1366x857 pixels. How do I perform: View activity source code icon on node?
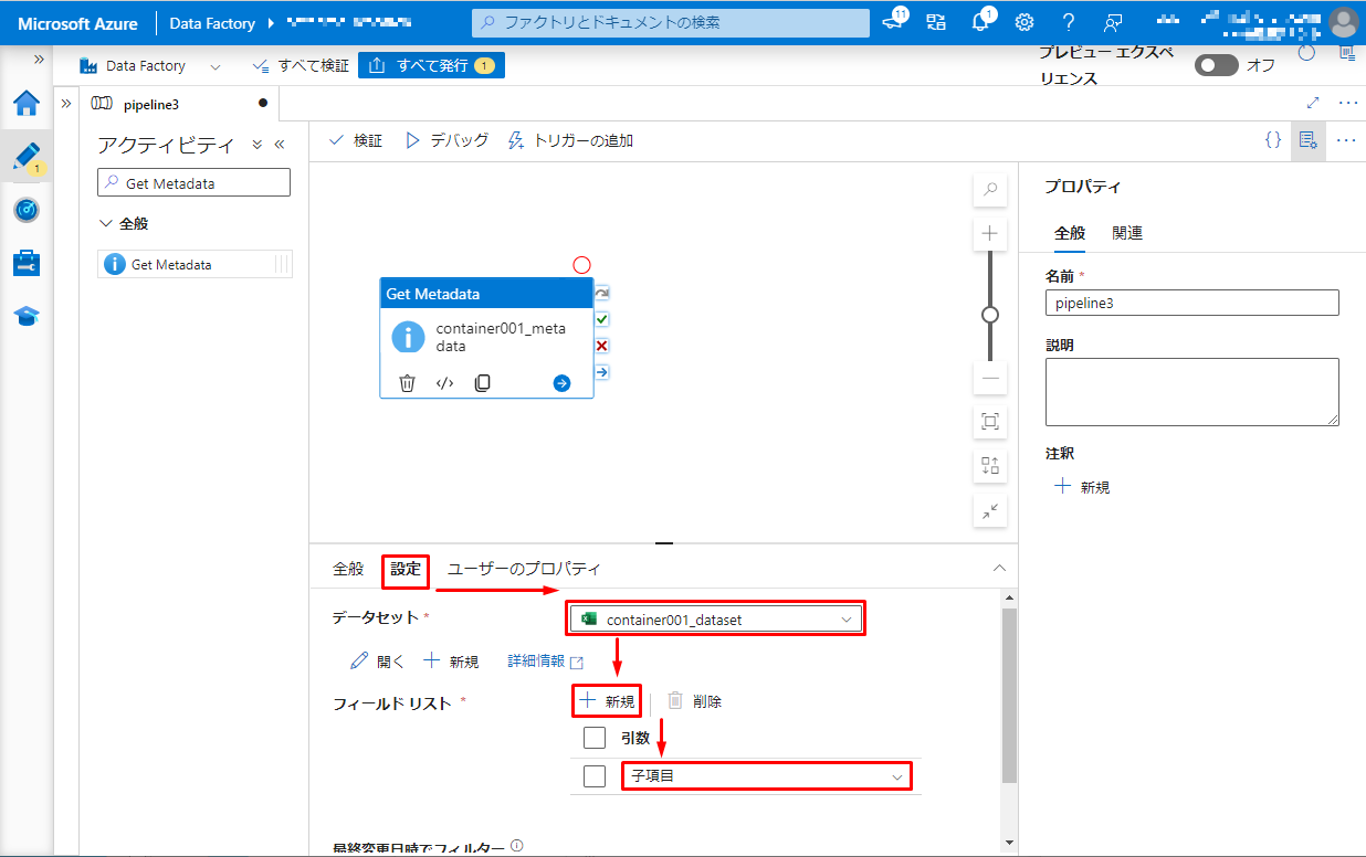(x=445, y=383)
